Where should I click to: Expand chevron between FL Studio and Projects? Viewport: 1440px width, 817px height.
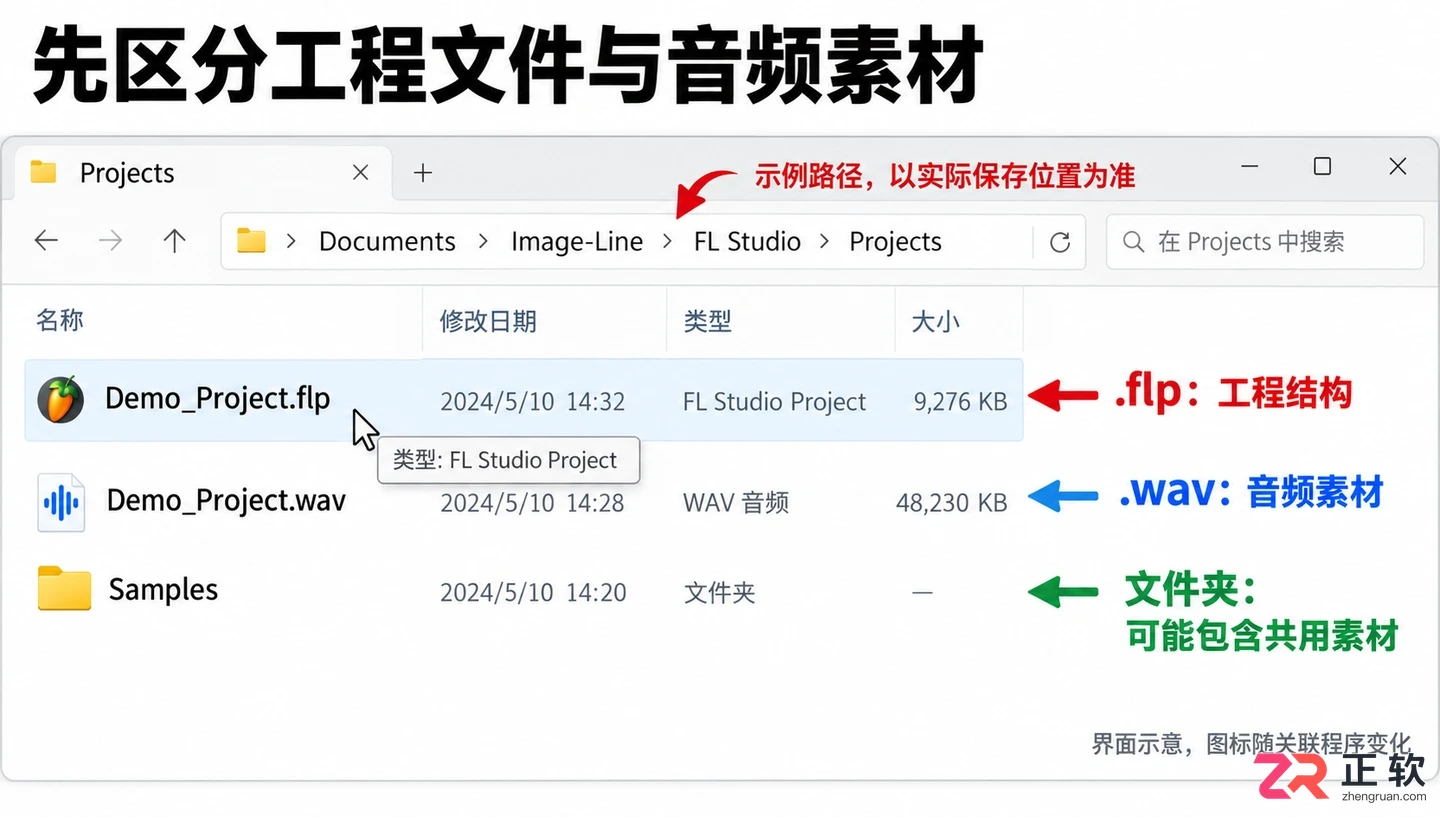point(825,242)
